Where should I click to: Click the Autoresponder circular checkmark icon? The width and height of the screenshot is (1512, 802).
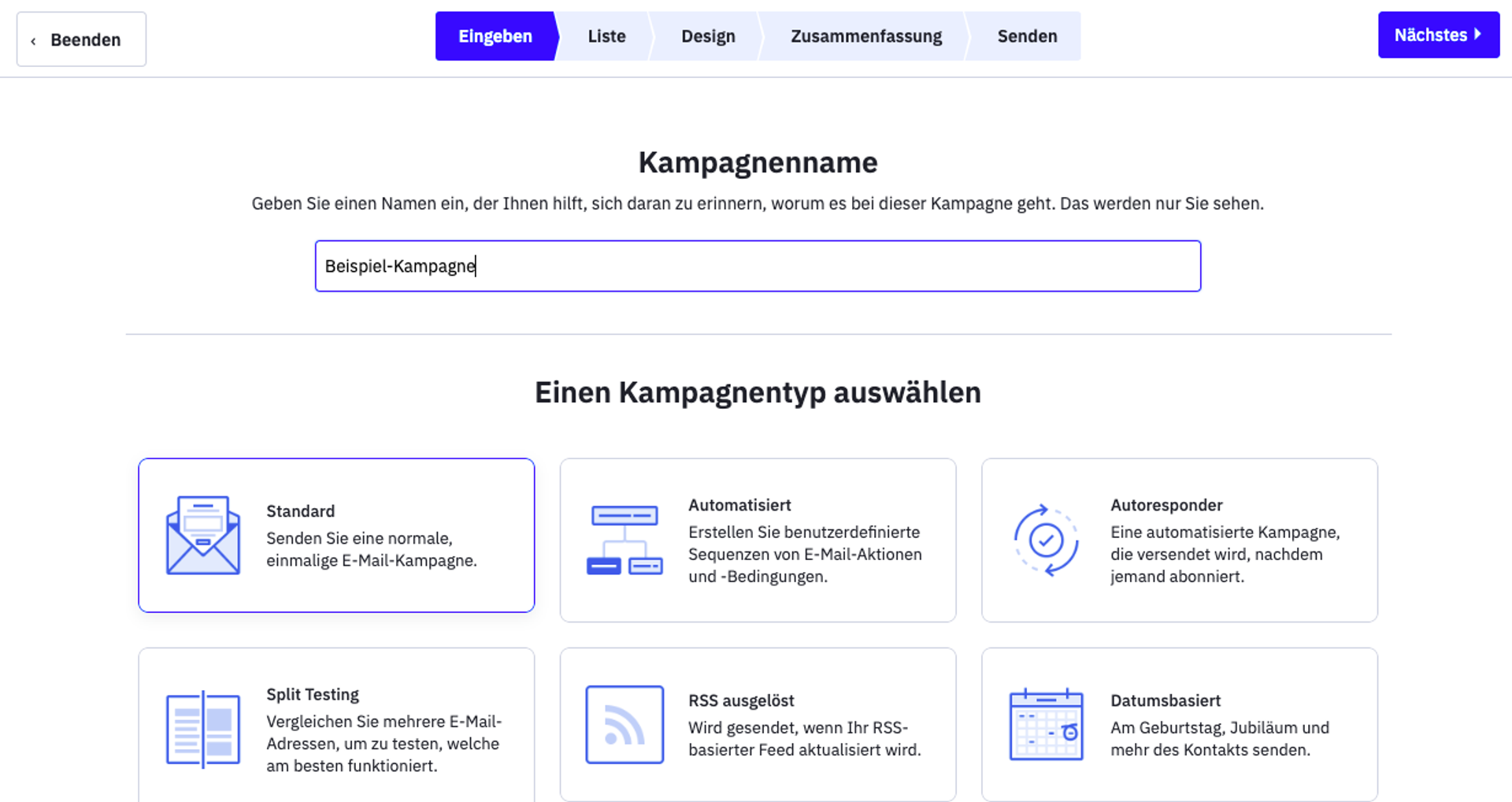[1046, 540]
